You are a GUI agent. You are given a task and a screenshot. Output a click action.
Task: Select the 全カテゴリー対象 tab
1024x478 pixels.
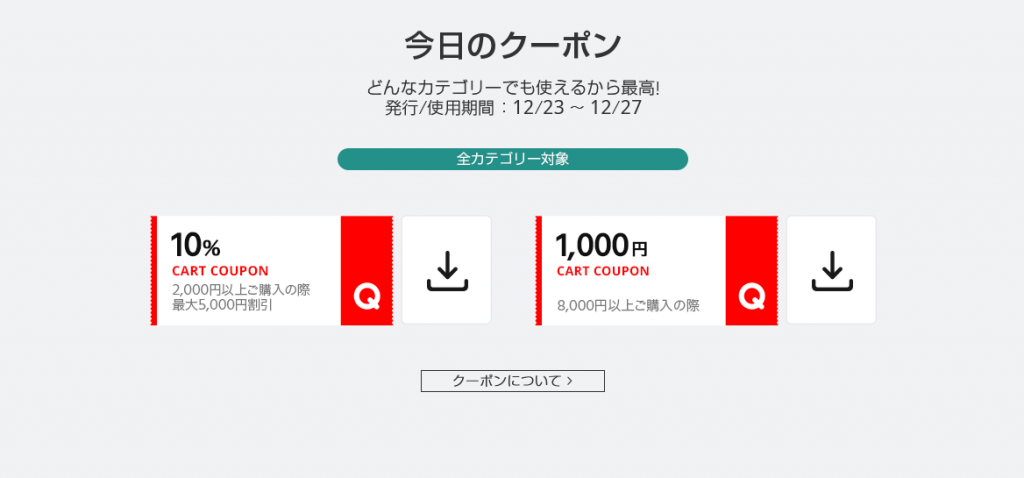pos(512,159)
